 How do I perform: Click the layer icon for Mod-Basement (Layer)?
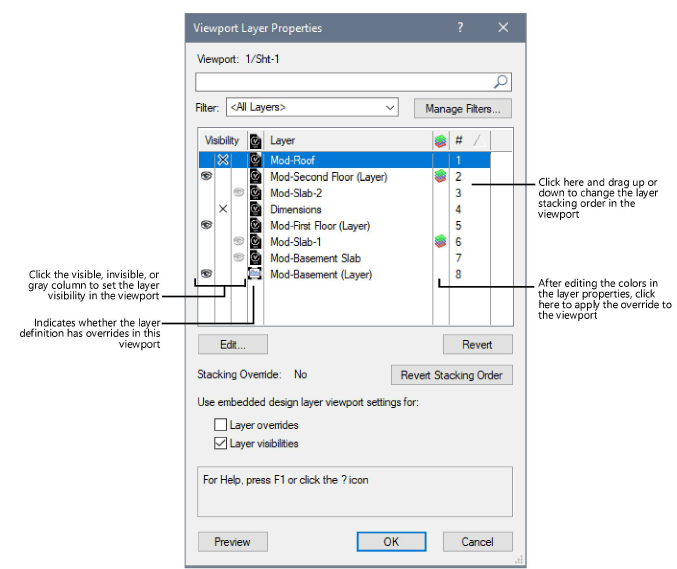[255, 274]
